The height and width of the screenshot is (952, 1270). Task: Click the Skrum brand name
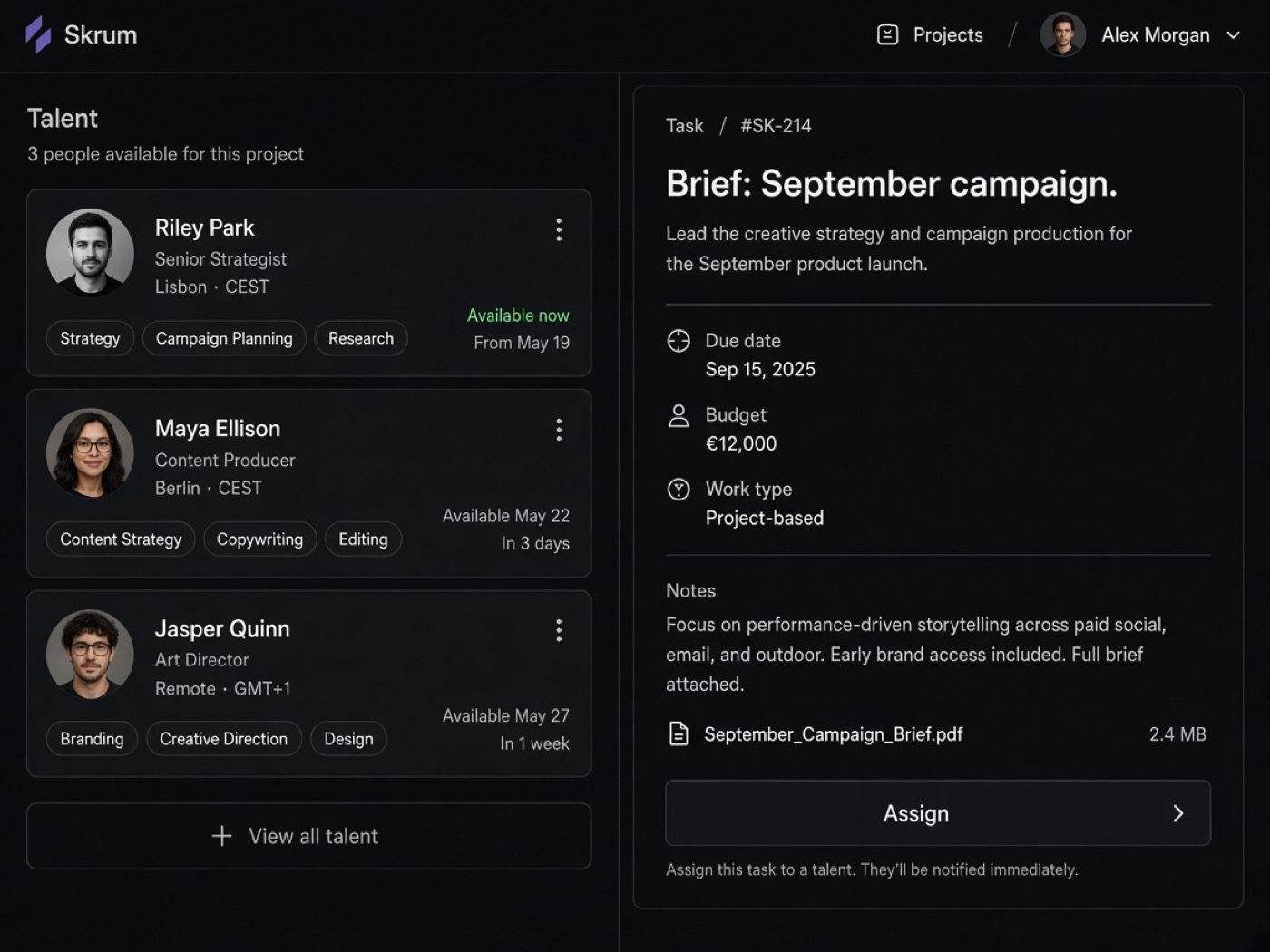pos(101,35)
